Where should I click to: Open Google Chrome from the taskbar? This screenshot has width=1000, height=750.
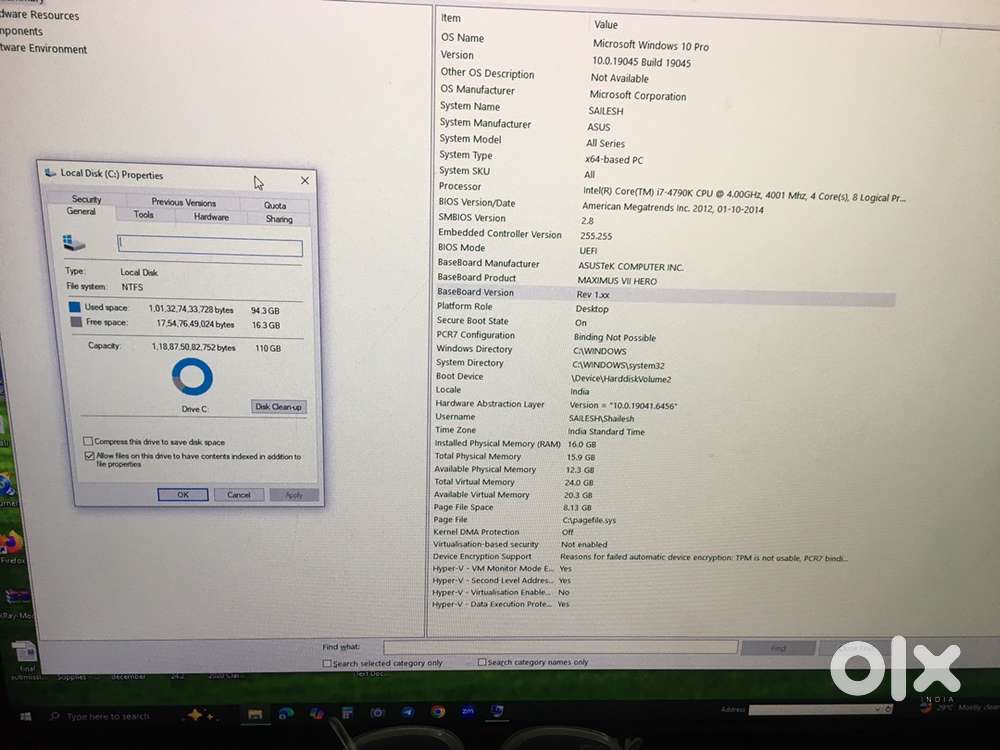438,712
